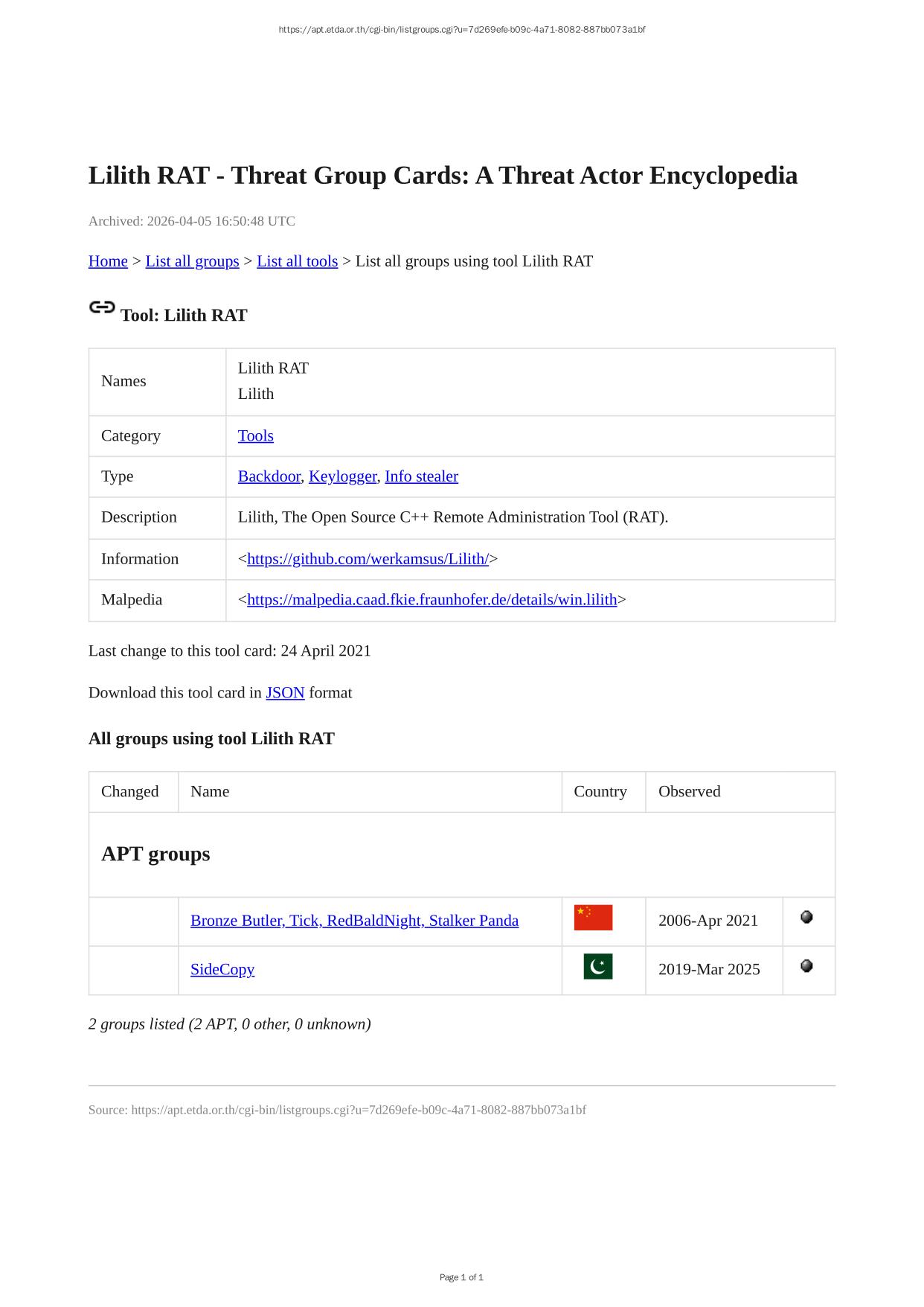The height and width of the screenshot is (1307, 924).
Task: Open the Tools category link
Action: click(x=255, y=436)
